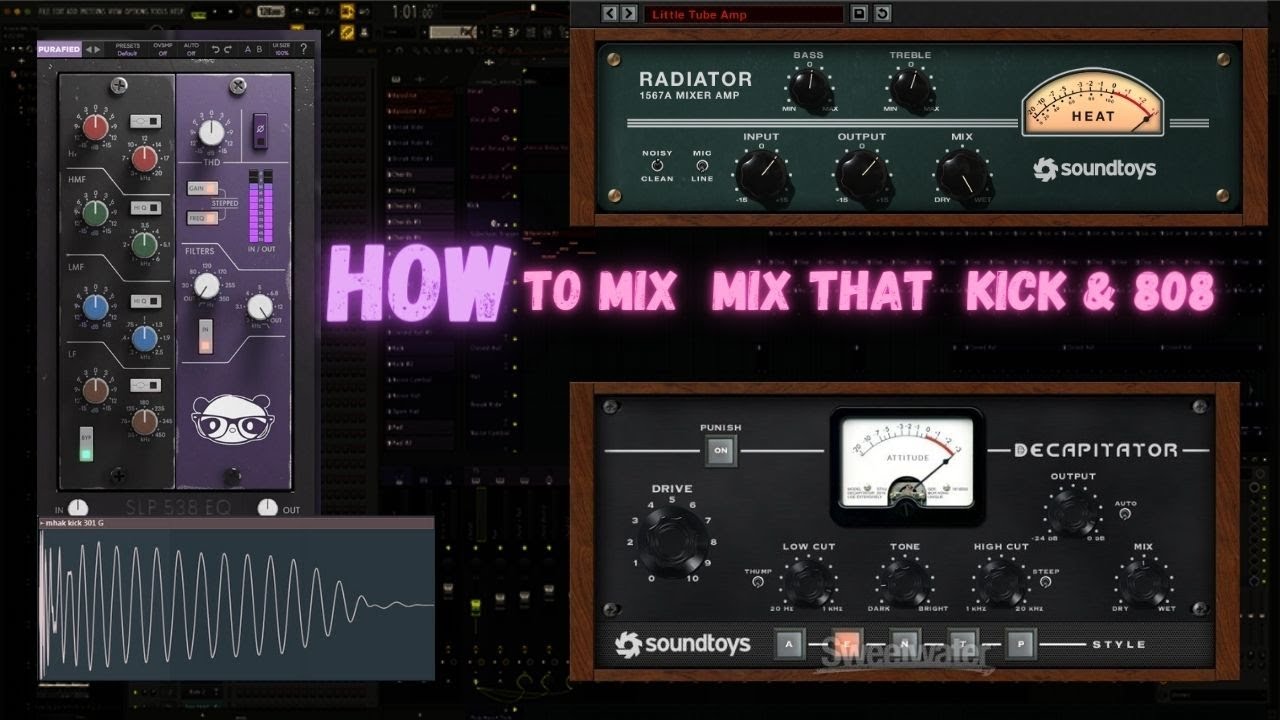
Task: Select style A on Decapitator
Action: point(790,643)
